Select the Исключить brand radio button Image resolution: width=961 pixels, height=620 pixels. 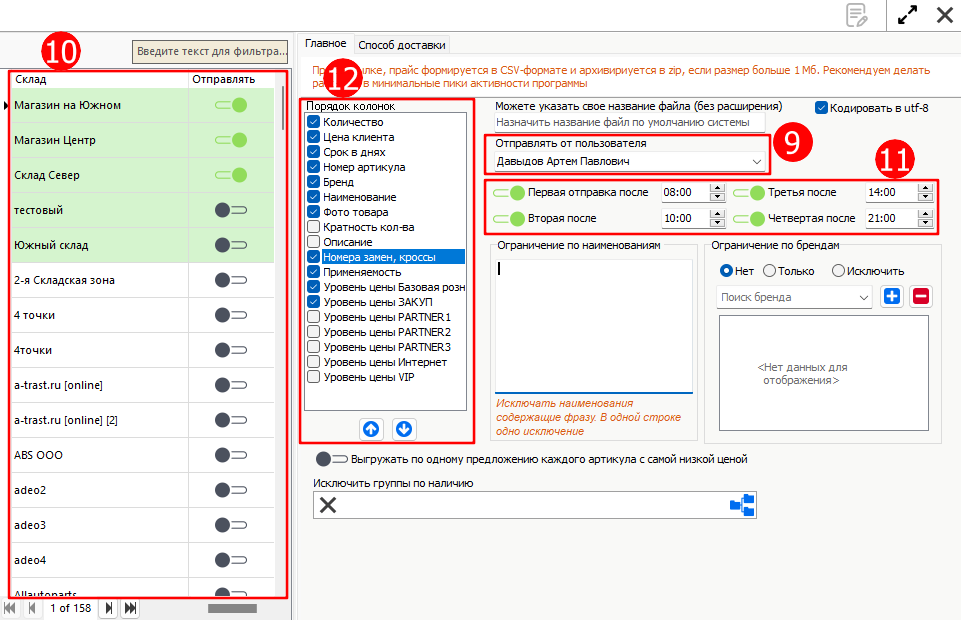pos(839,271)
